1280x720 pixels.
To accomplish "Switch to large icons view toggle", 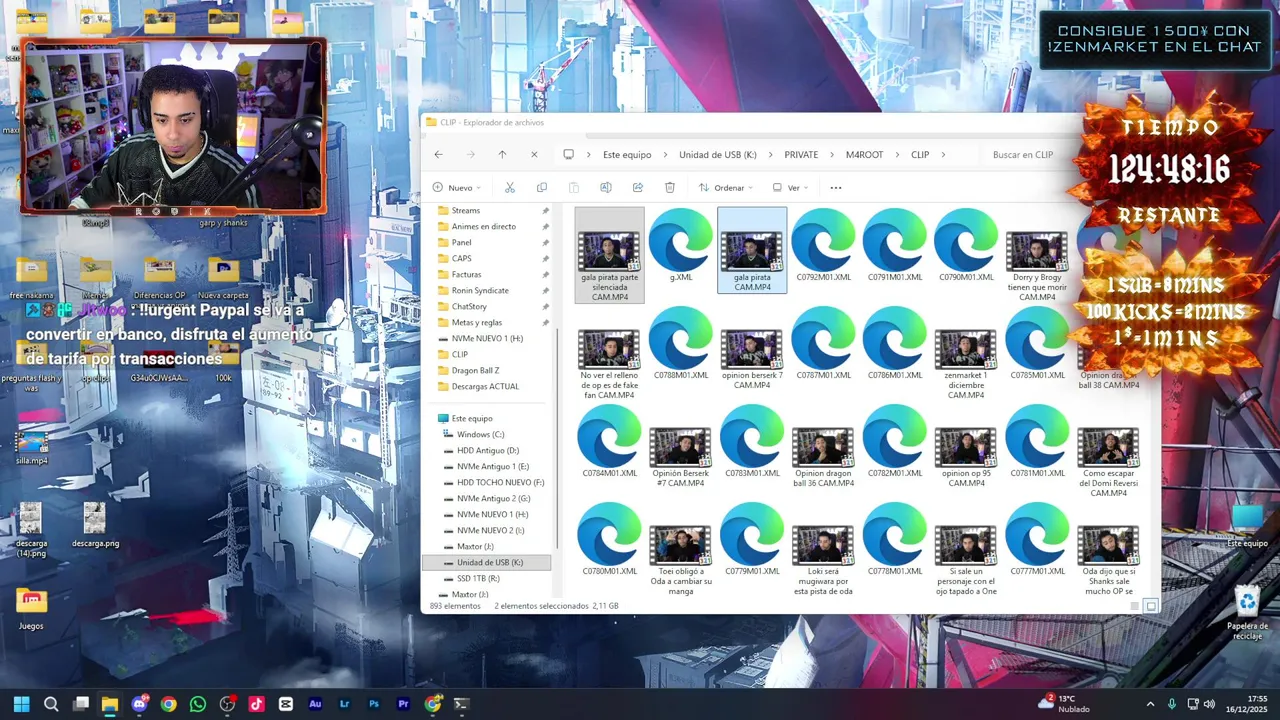I will [x=1151, y=606].
